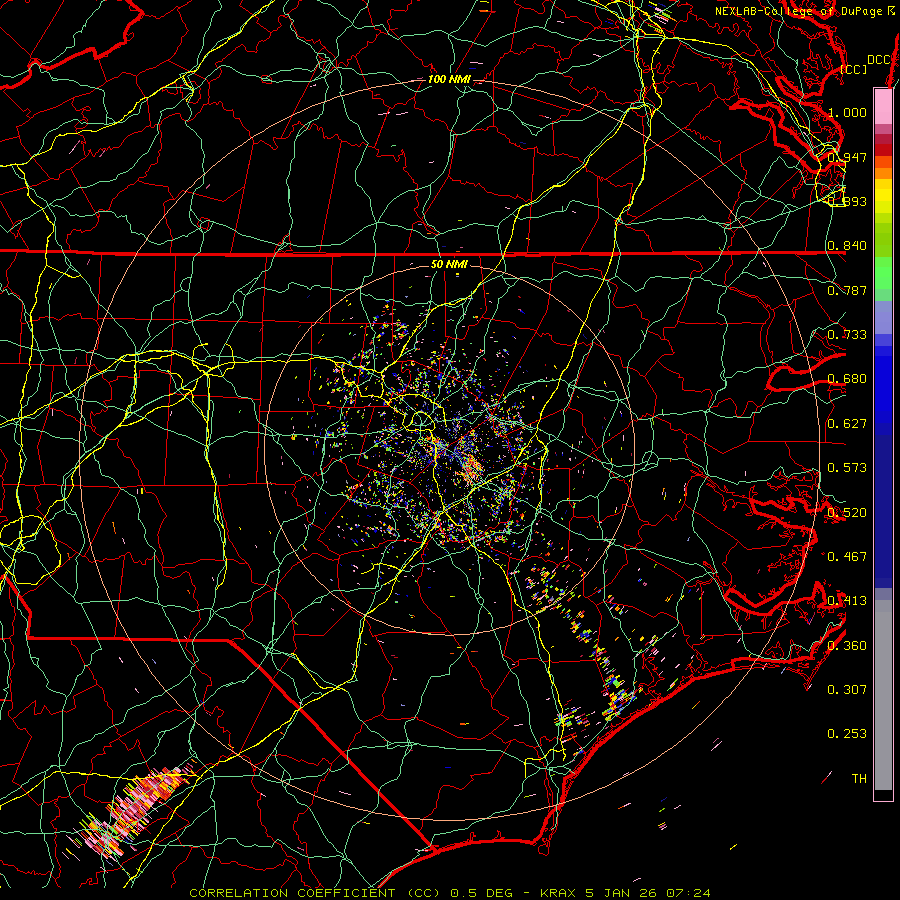Click the 0.680 legend value

pos(847,379)
